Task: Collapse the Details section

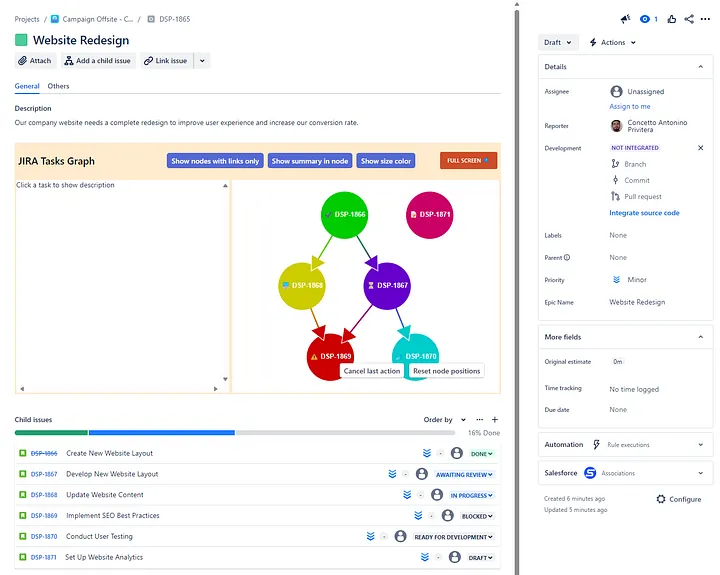Action: pyautogui.click(x=700, y=67)
